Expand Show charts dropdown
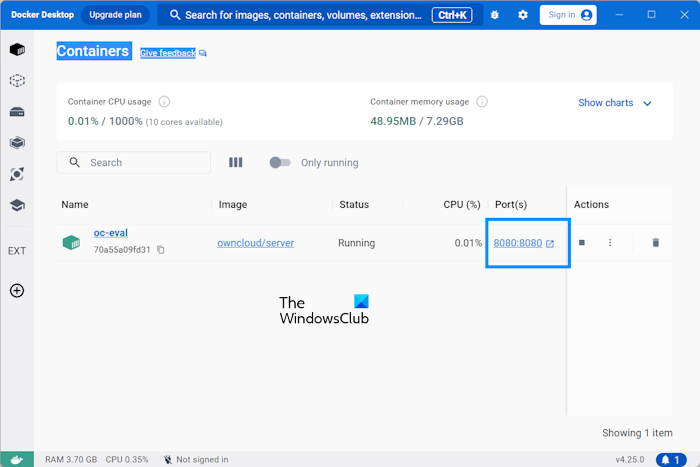700x467 pixels. [x=615, y=103]
